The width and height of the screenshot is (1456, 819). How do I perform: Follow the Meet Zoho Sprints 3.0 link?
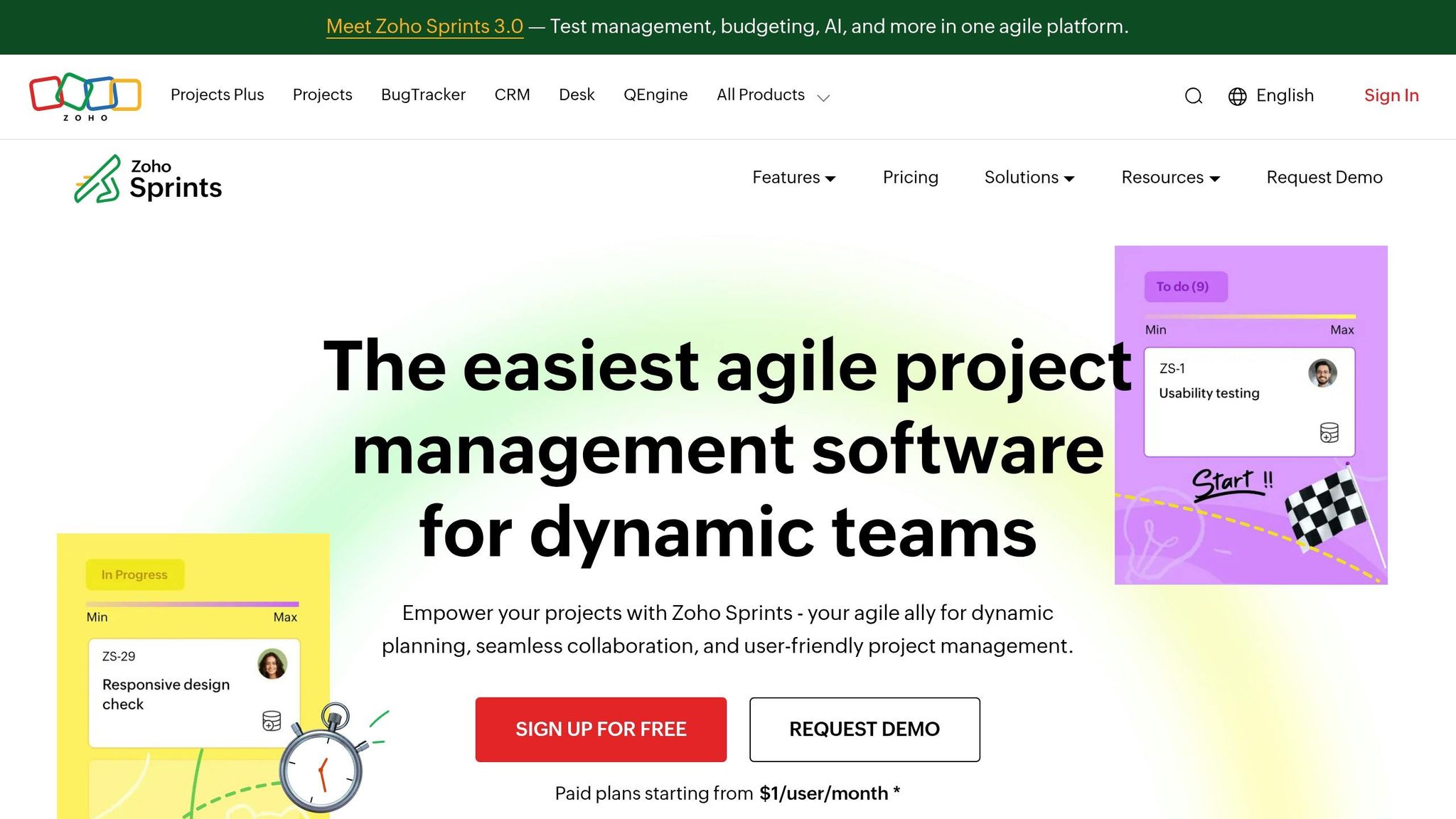[x=425, y=27]
